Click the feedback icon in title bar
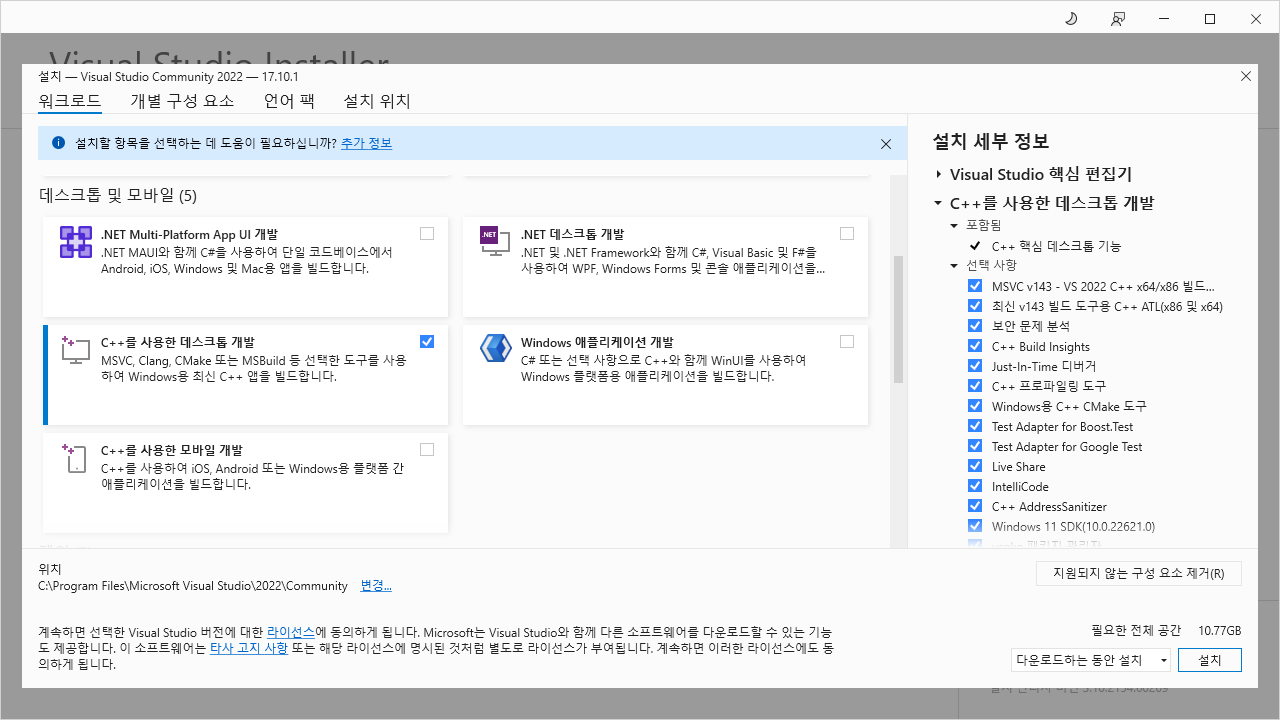The height and width of the screenshot is (720, 1280). [x=1118, y=18]
